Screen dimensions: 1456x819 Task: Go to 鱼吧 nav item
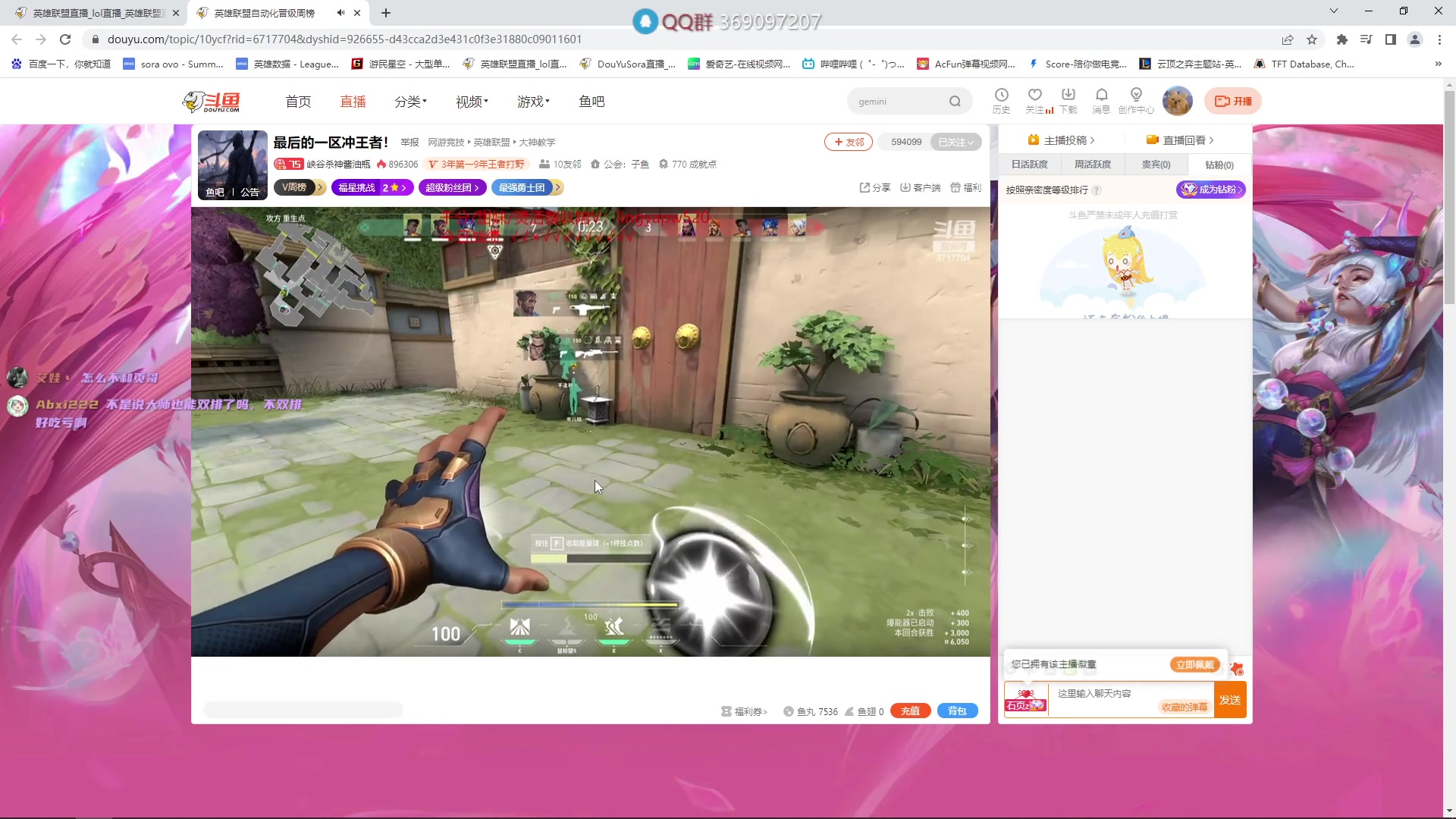591,102
